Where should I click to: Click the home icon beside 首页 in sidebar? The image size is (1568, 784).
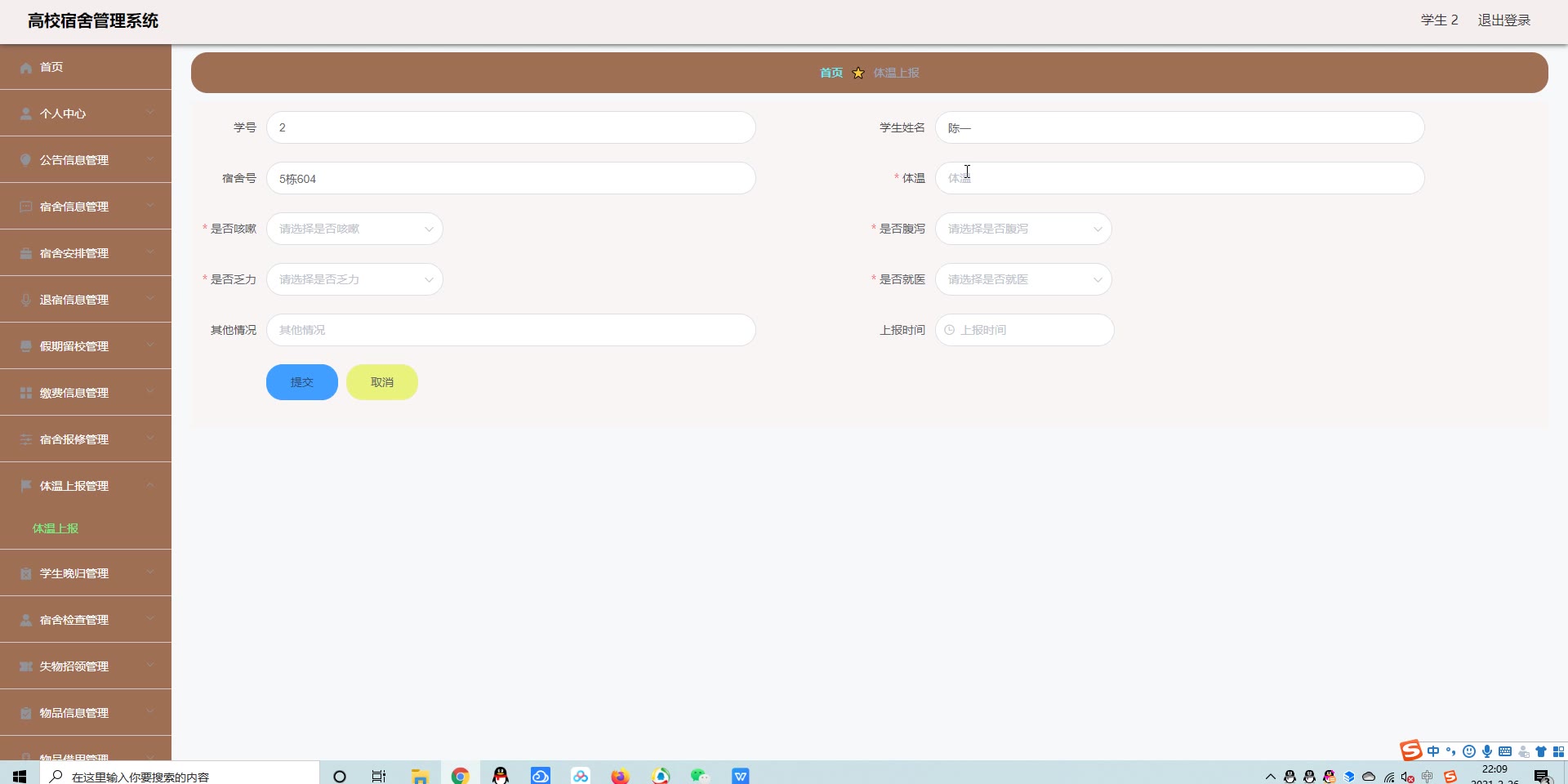25,68
